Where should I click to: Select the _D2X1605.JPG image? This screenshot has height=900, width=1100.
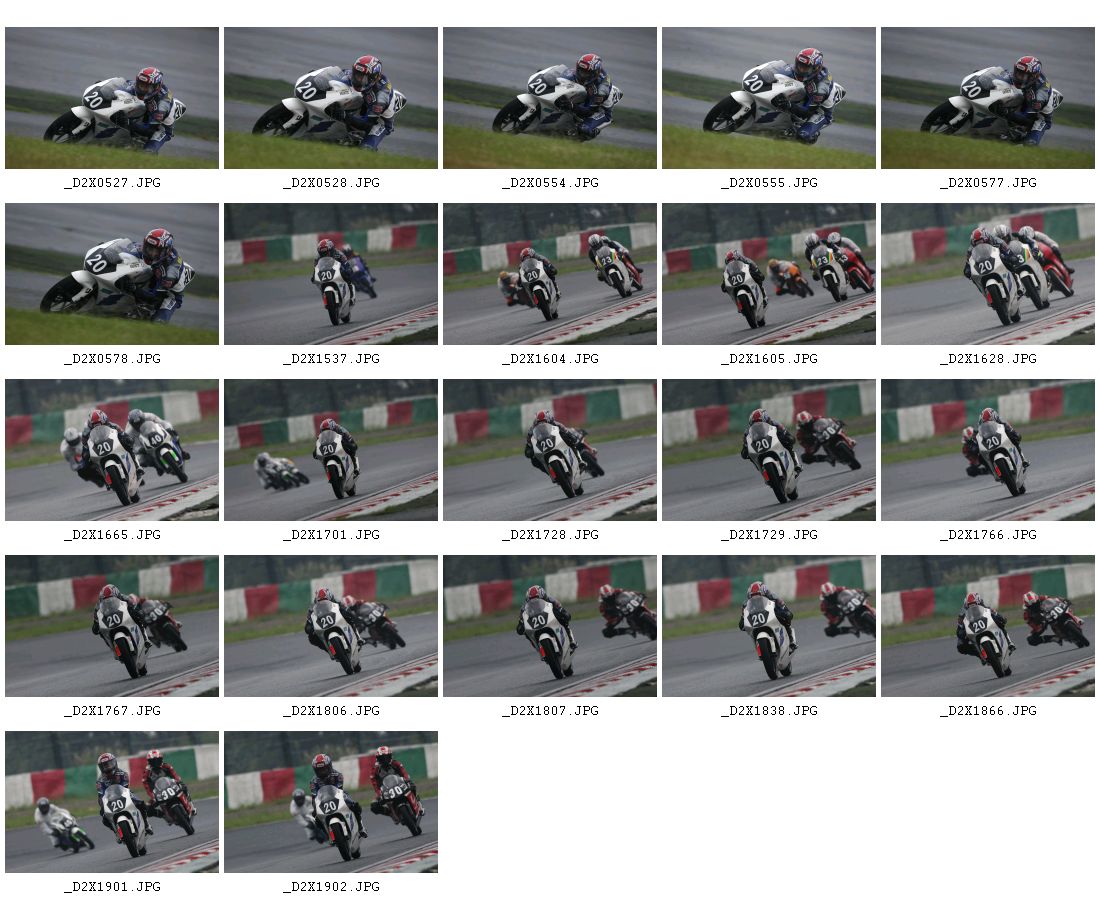[768, 274]
